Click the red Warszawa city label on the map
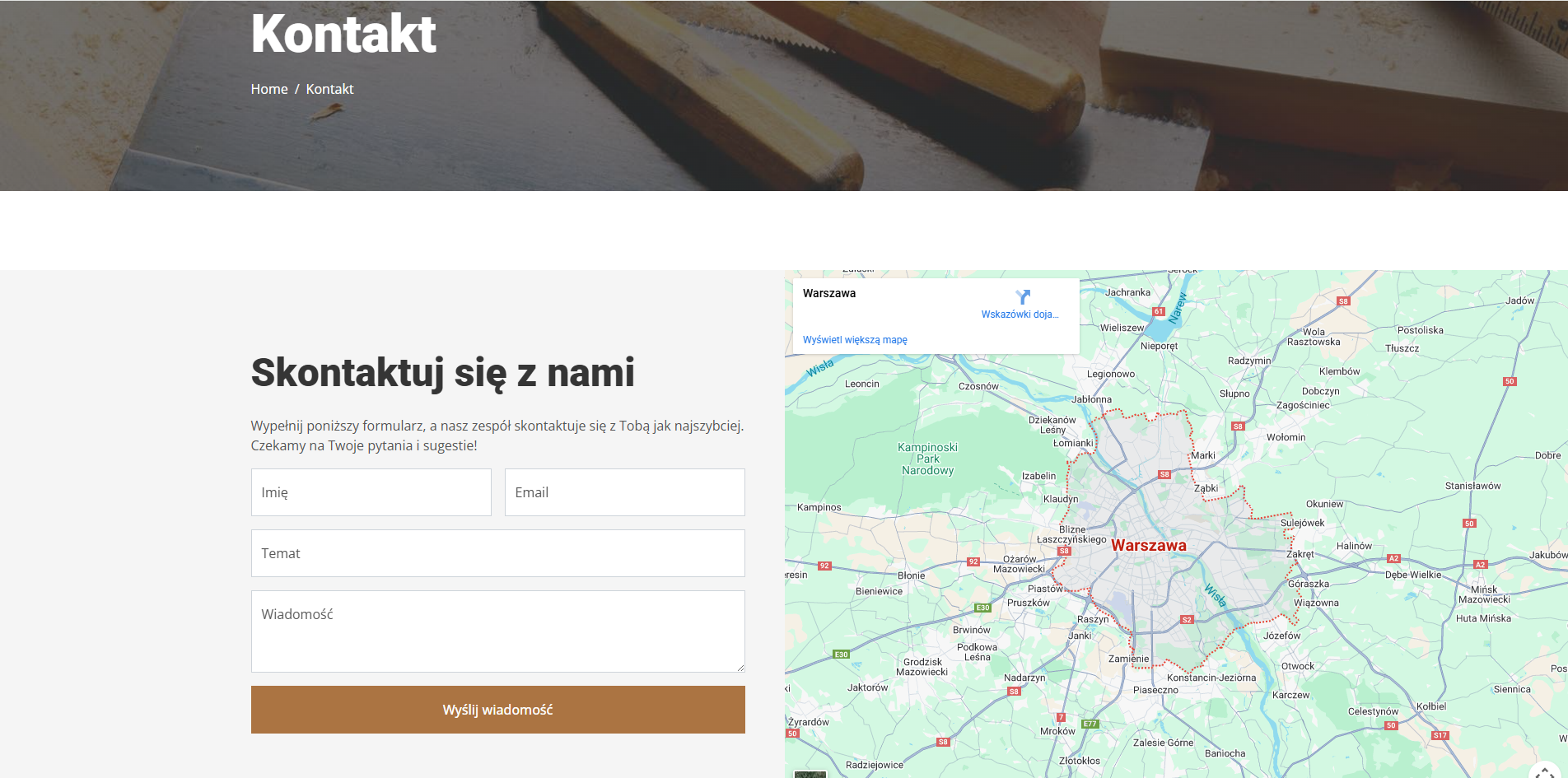 coord(1148,545)
